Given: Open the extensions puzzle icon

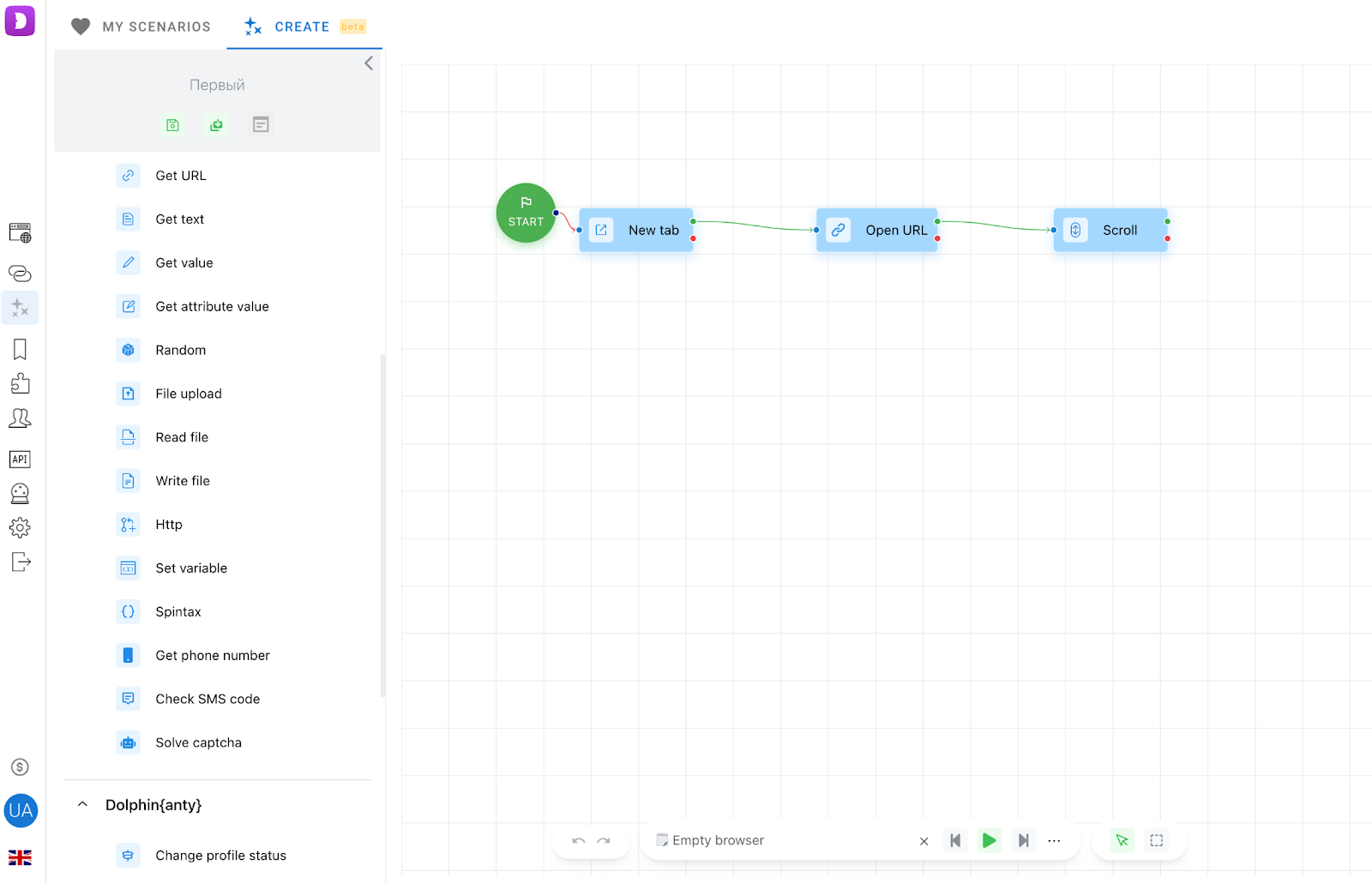Looking at the screenshot, I should 20,383.
